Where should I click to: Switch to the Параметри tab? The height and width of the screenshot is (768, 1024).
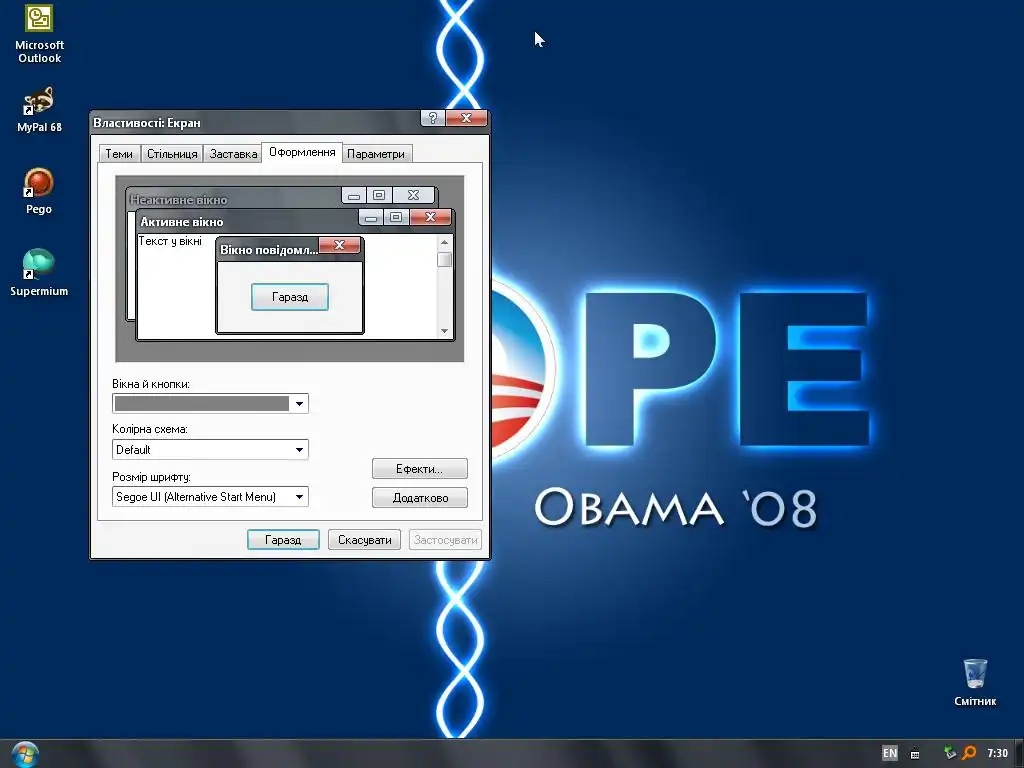point(376,154)
